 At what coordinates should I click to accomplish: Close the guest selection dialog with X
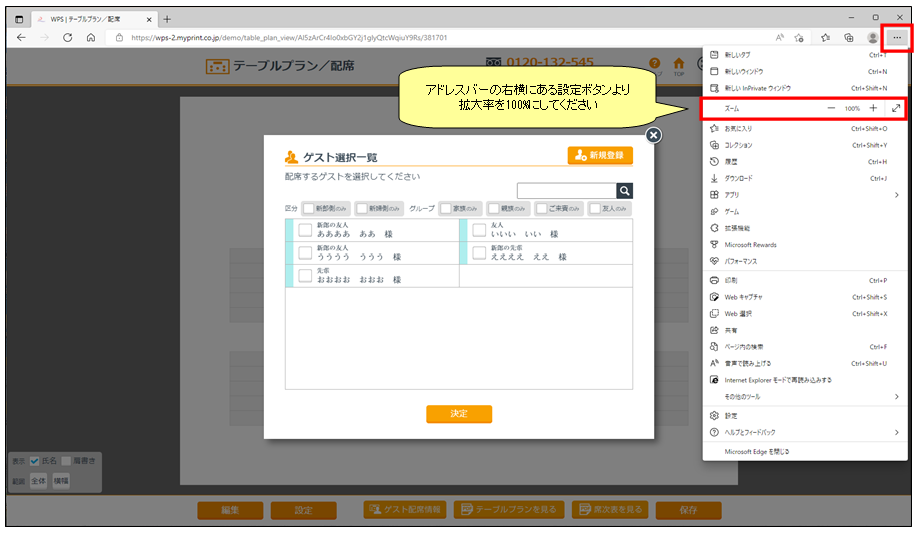(x=653, y=135)
